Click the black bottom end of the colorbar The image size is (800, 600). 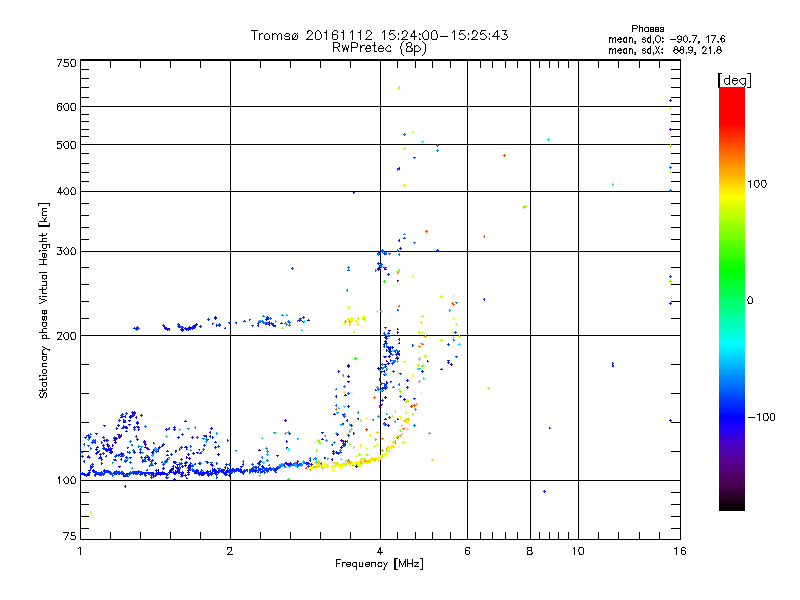click(732, 503)
